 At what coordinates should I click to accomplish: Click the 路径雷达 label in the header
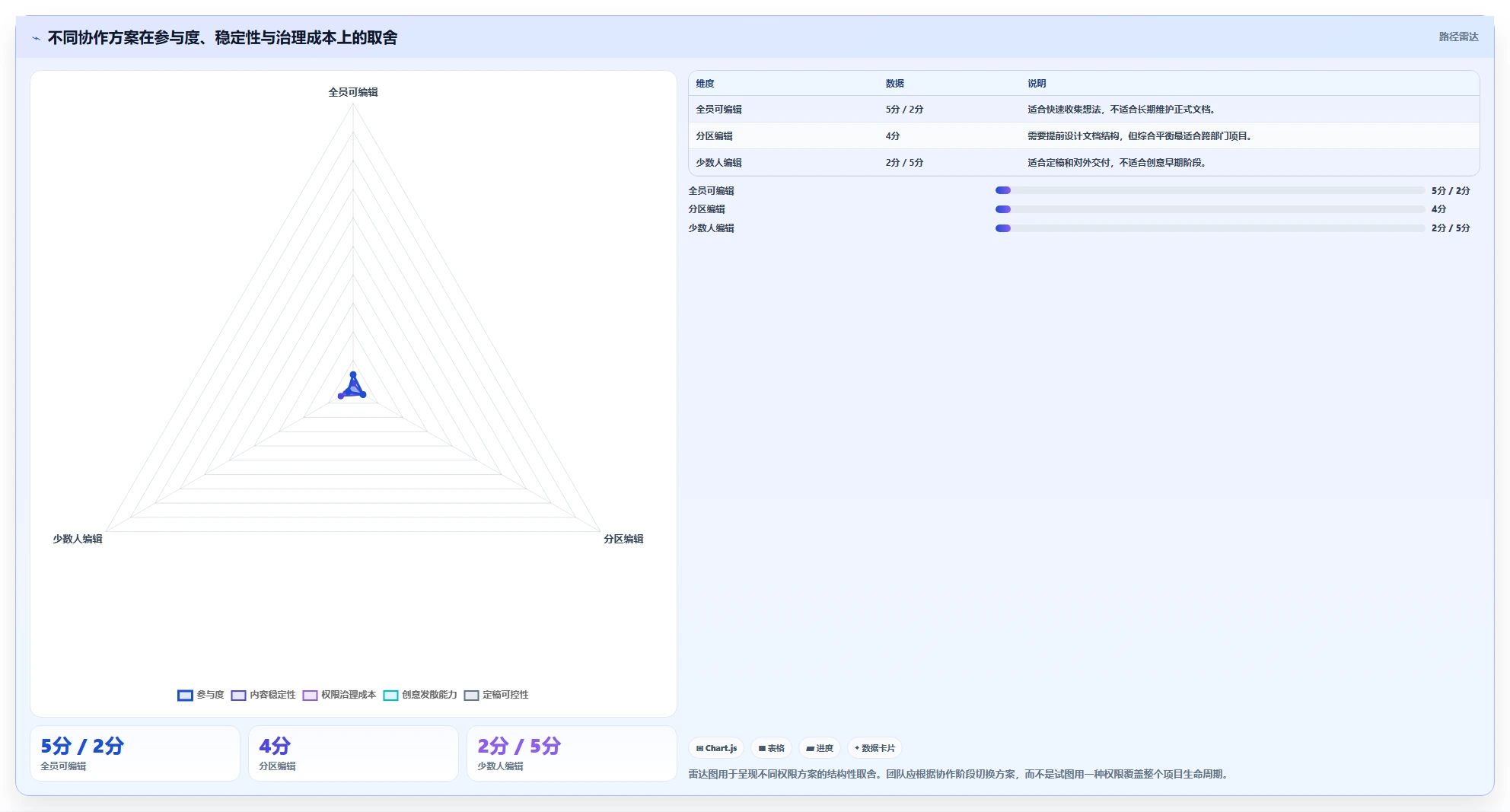coord(1458,37)
